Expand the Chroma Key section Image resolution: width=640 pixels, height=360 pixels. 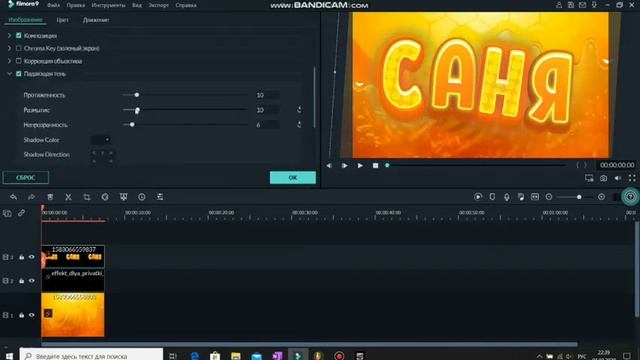(9, 48)
